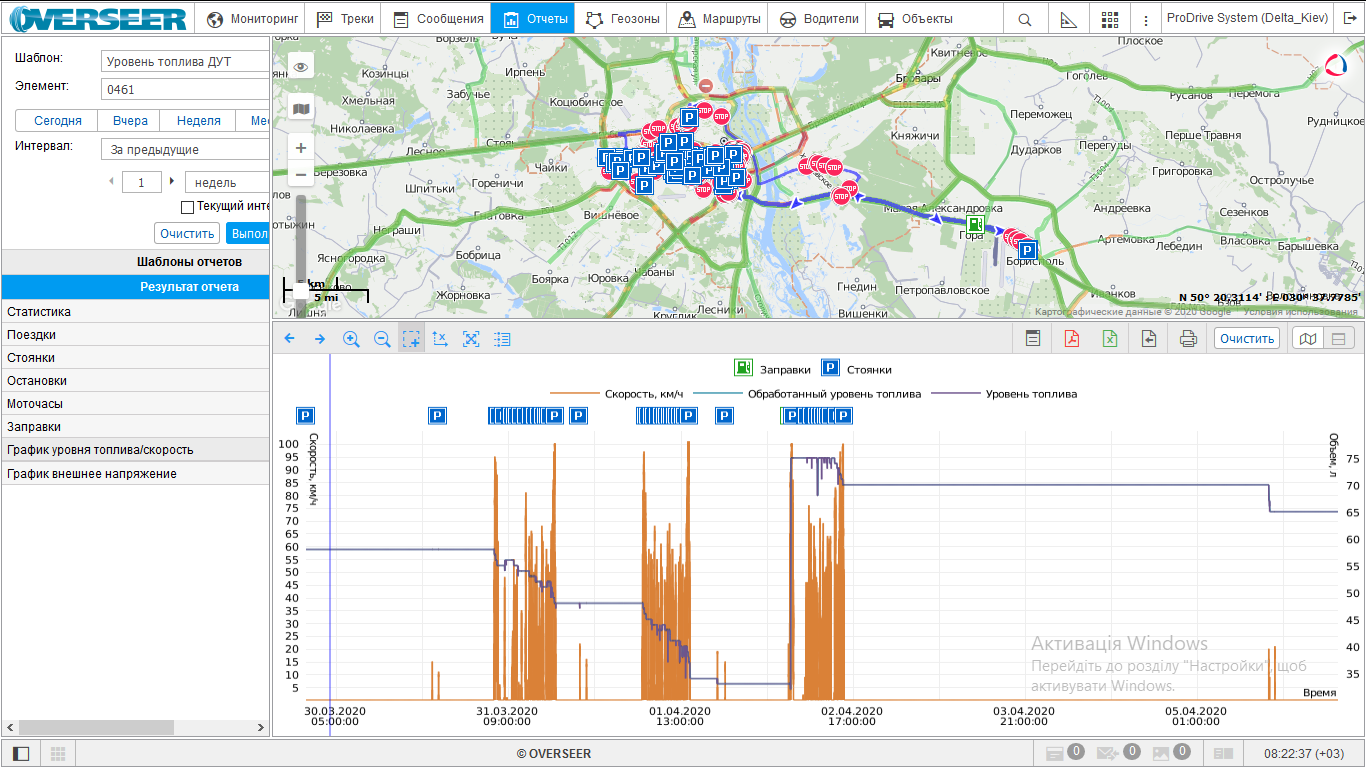Viewport: 1366px width, 768px height.
Task: Zoom in on the chart
Action: point(351,339)
